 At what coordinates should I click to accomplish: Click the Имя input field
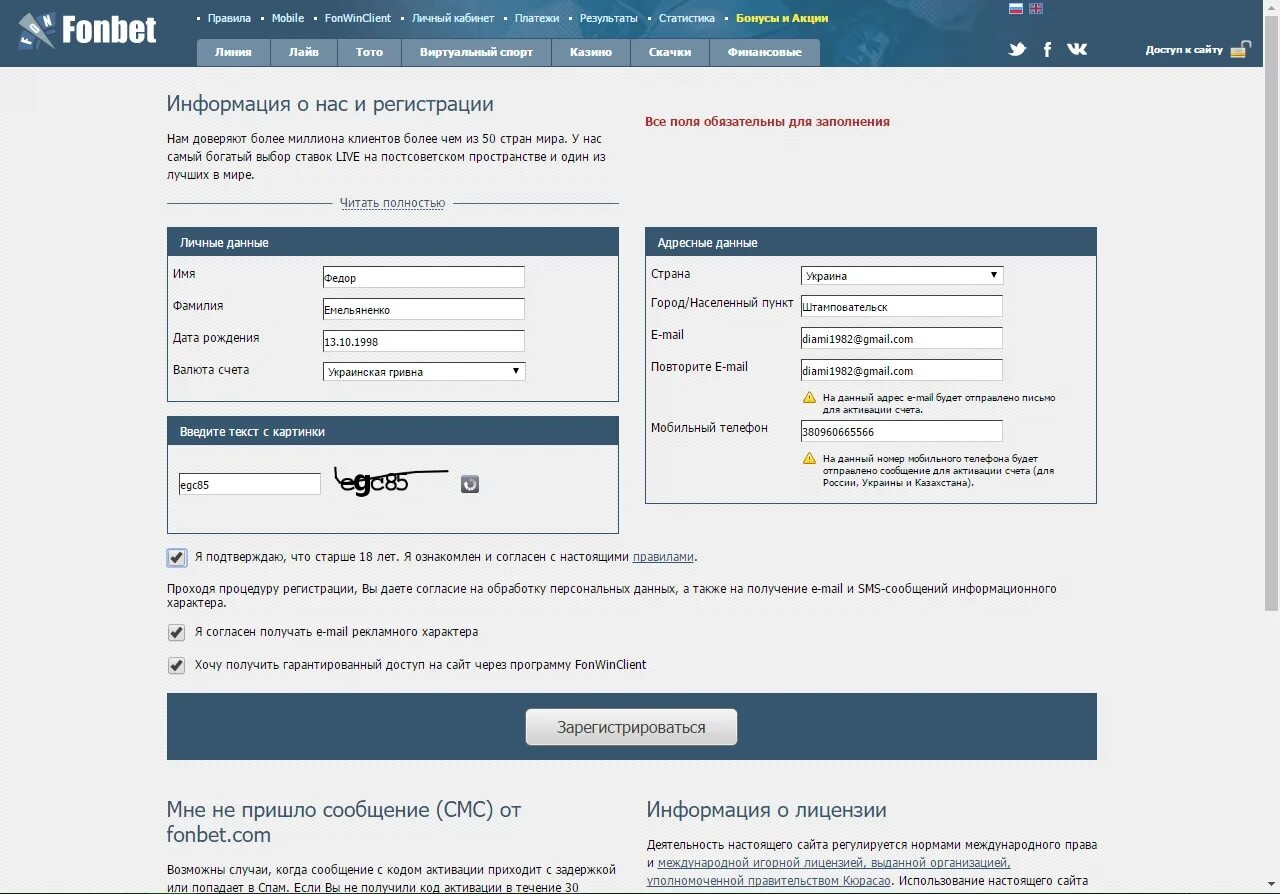[x=424, y=277]
